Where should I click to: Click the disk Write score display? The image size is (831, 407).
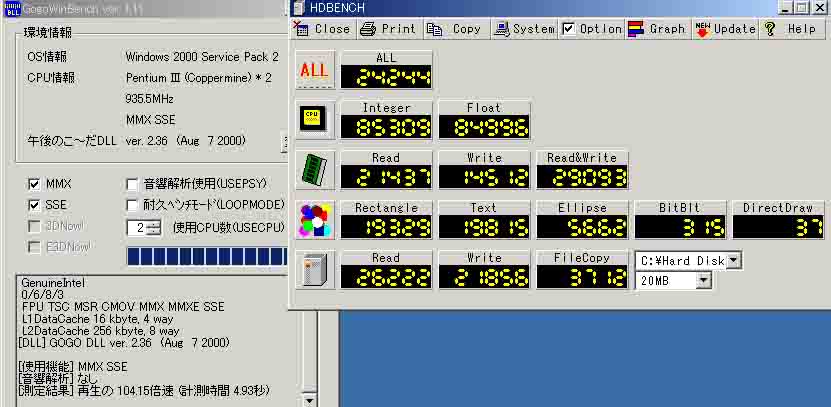click(484, 277)
